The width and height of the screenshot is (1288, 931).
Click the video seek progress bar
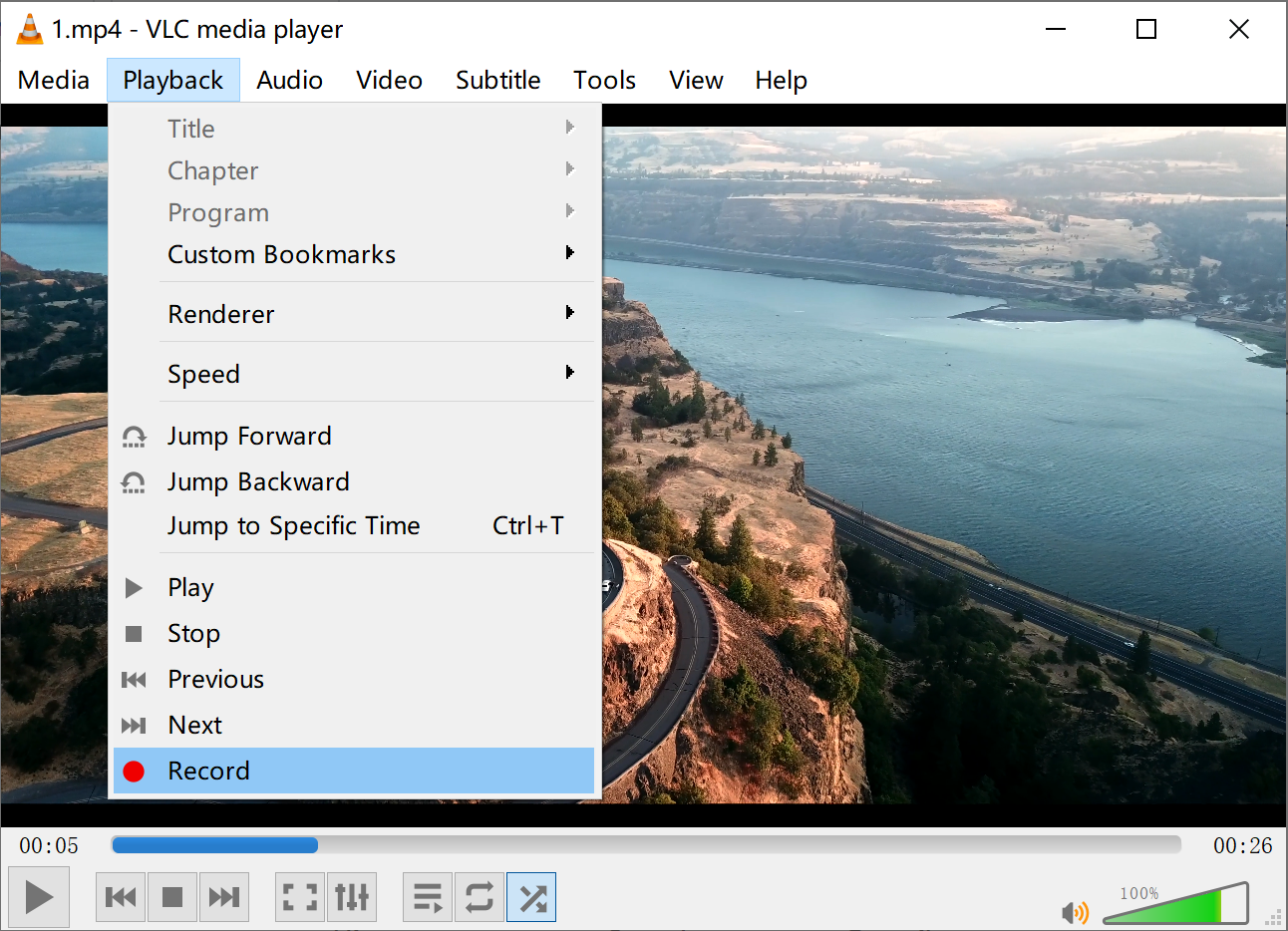(646, 845)
